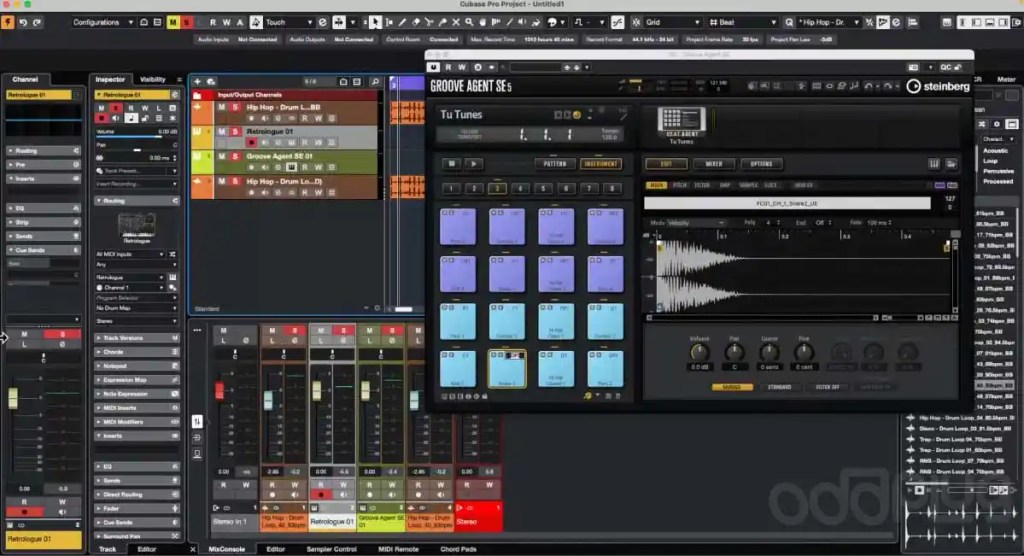The image size is (1024, 556).
Task: Click the Retrologue instrument image in Inspector
Action: pyautogui.click(x=136, y=227)
